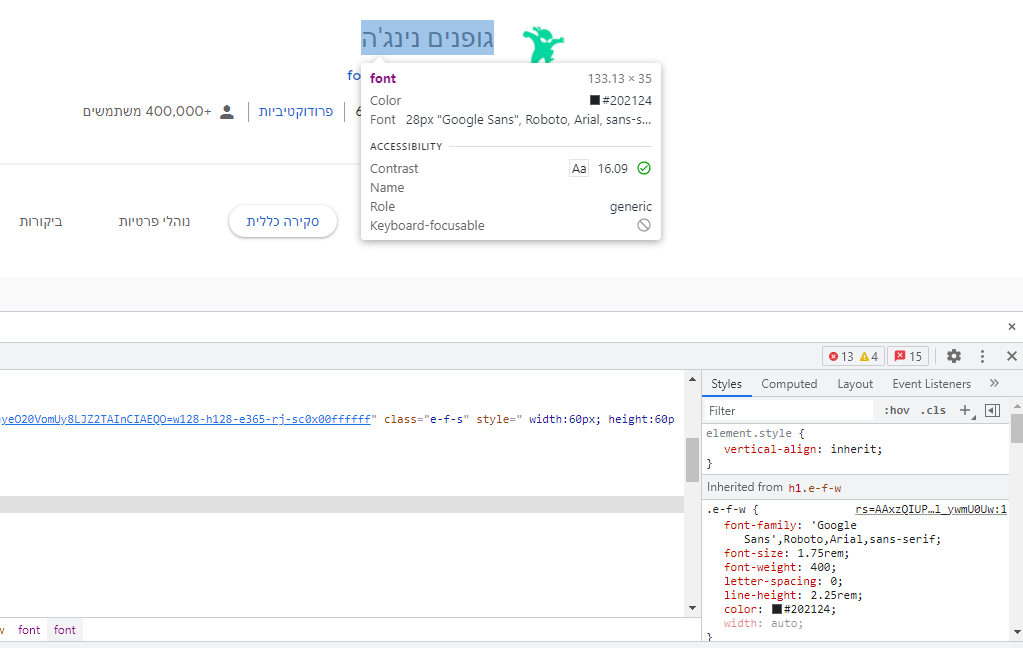Viewport: 1023px width, 648px height.
Task: Click the color swatch in the inspect tooltip
Action: [594, 100]
